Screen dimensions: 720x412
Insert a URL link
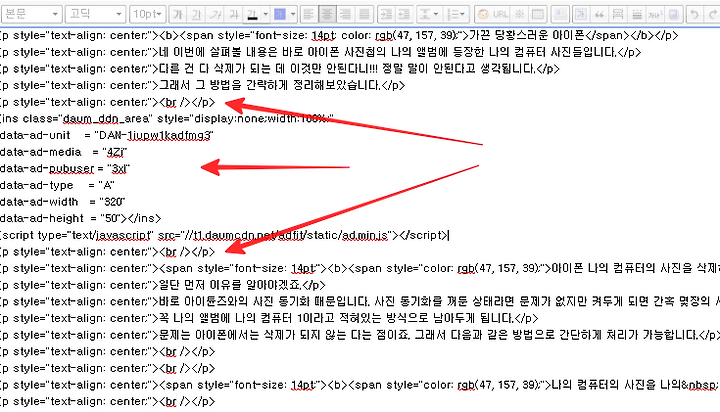[501, 14]
